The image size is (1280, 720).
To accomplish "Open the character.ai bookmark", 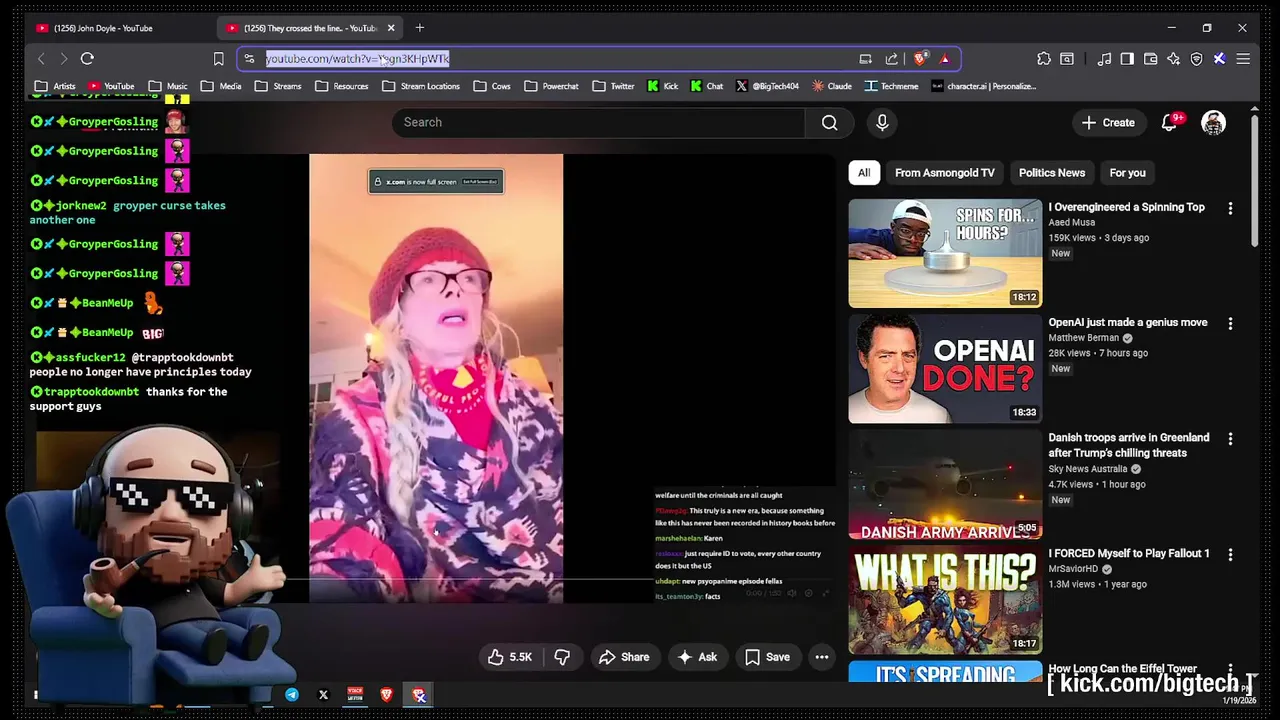I will 984,86.
